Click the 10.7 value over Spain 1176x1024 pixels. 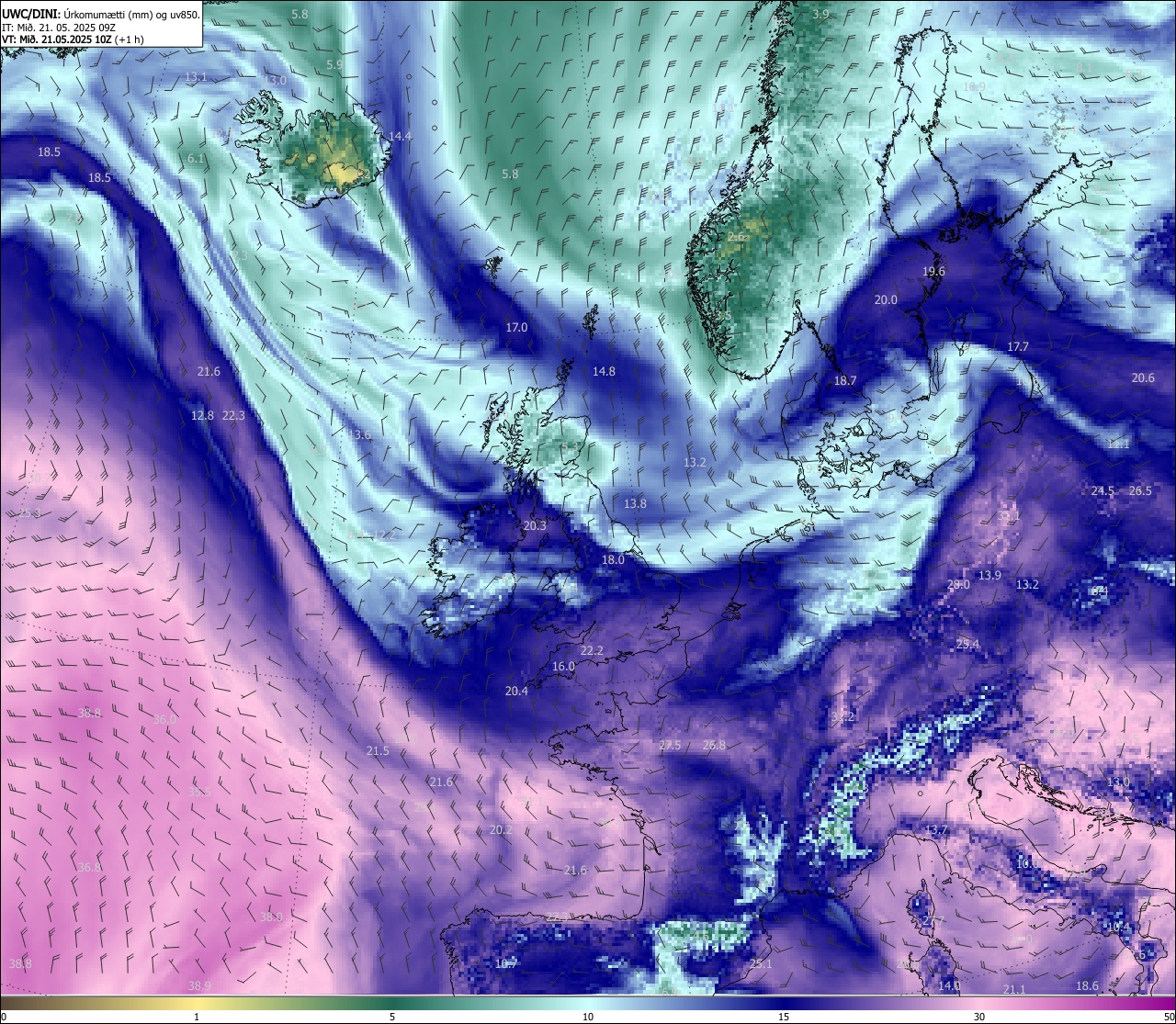(506, 963)
